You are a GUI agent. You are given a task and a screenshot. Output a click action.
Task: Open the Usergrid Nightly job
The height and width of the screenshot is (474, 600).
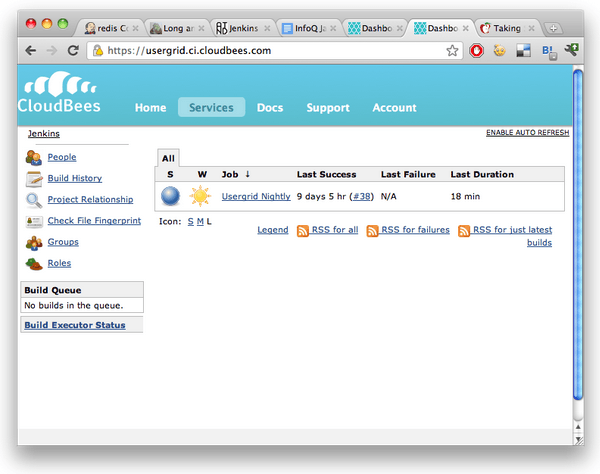[256, 196]
